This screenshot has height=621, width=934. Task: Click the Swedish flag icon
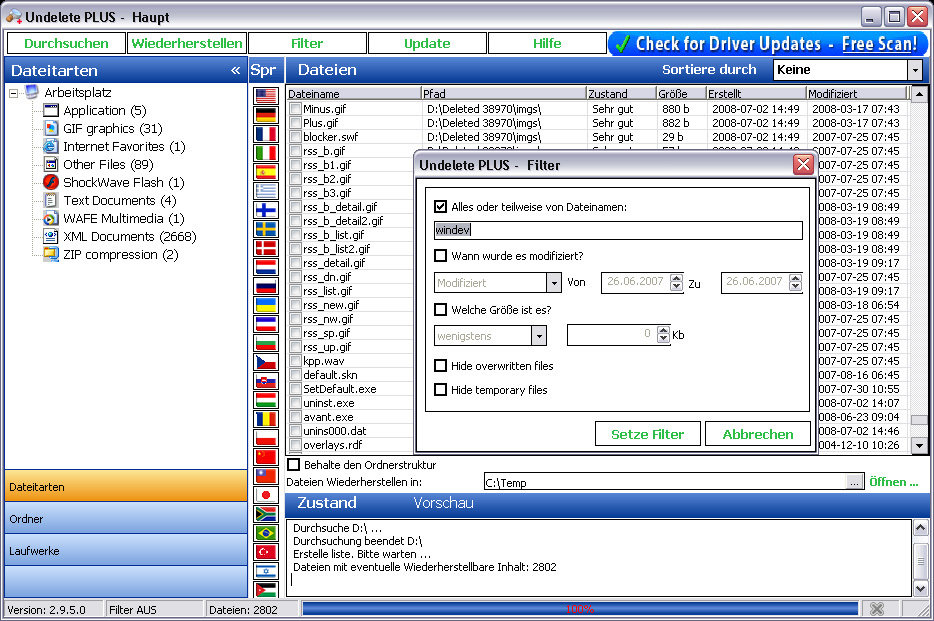[266, 229]
